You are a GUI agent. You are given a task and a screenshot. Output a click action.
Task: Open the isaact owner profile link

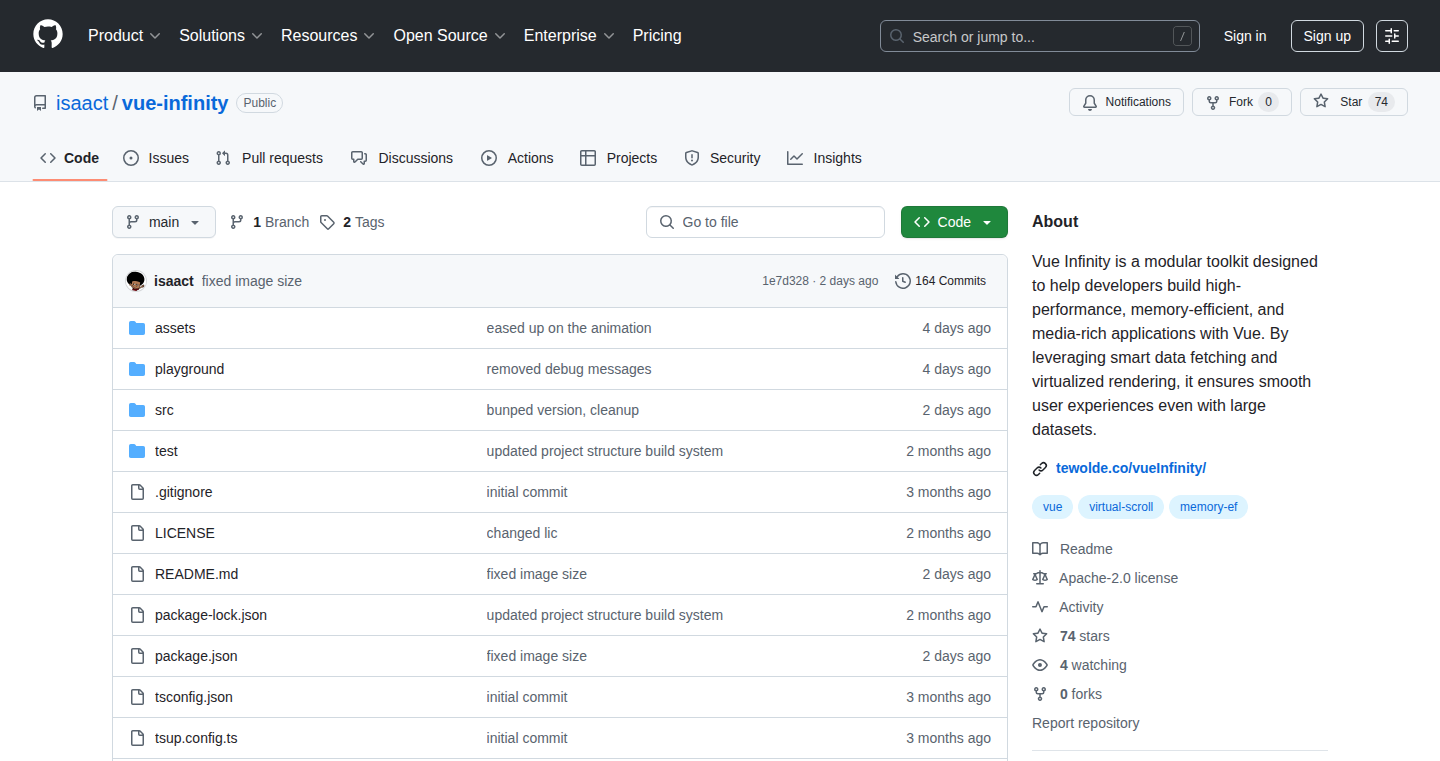click(82, 103)
